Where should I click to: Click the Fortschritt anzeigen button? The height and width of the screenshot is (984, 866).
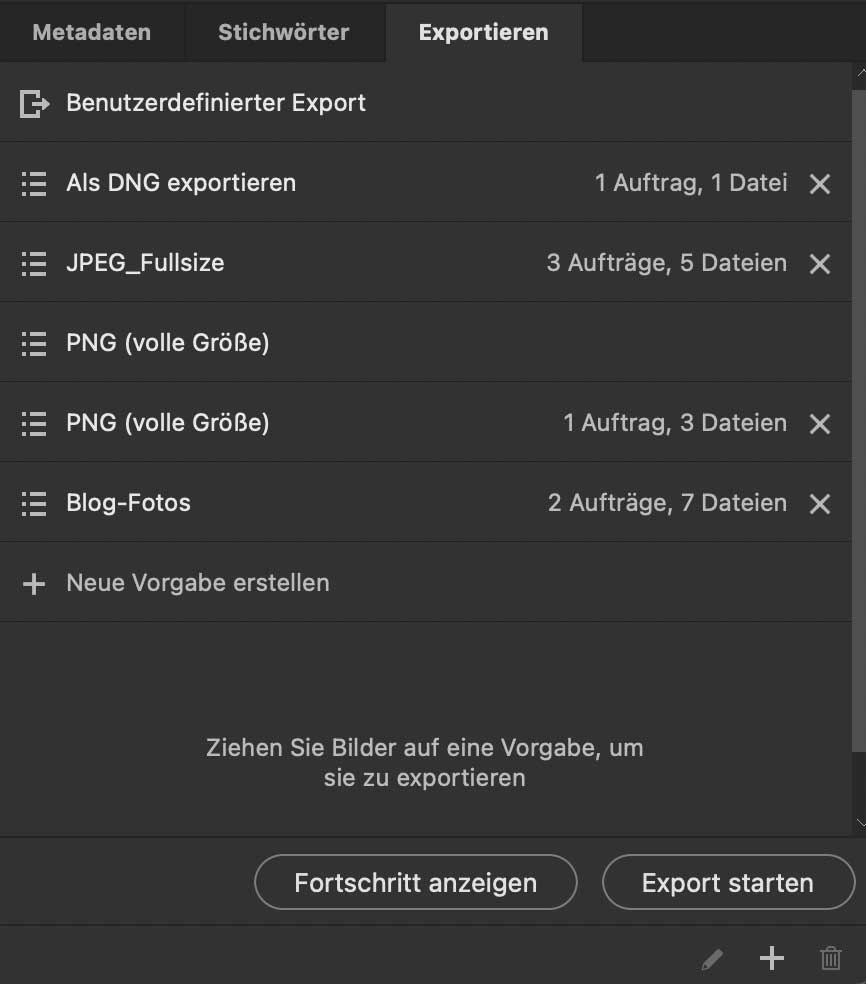[416, 883]
